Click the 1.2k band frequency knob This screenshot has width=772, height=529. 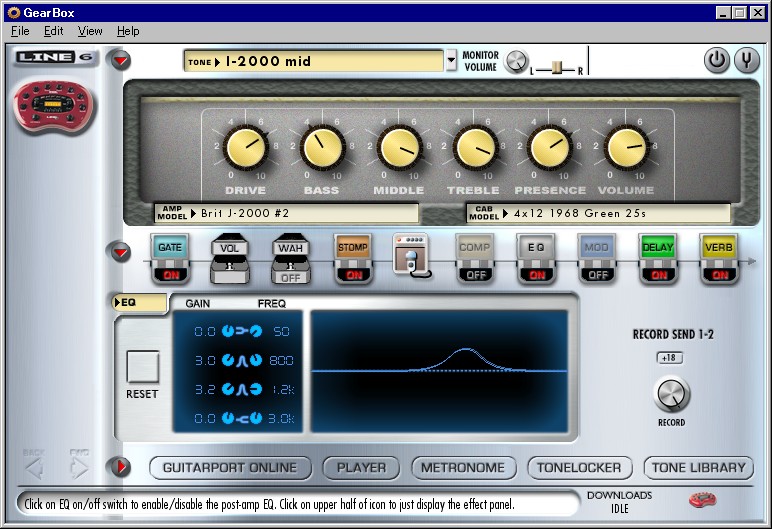(x=256, y=390)
